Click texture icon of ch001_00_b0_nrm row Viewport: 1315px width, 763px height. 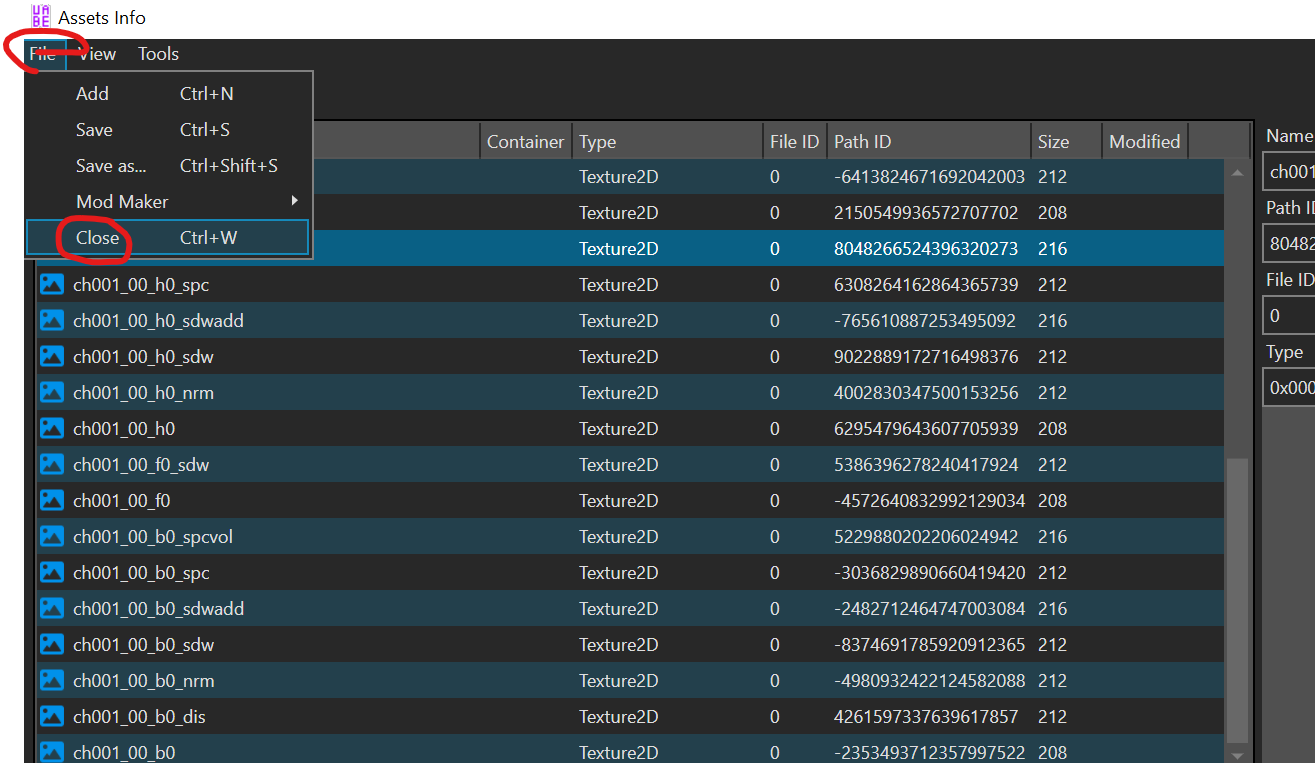pos(51,681)
